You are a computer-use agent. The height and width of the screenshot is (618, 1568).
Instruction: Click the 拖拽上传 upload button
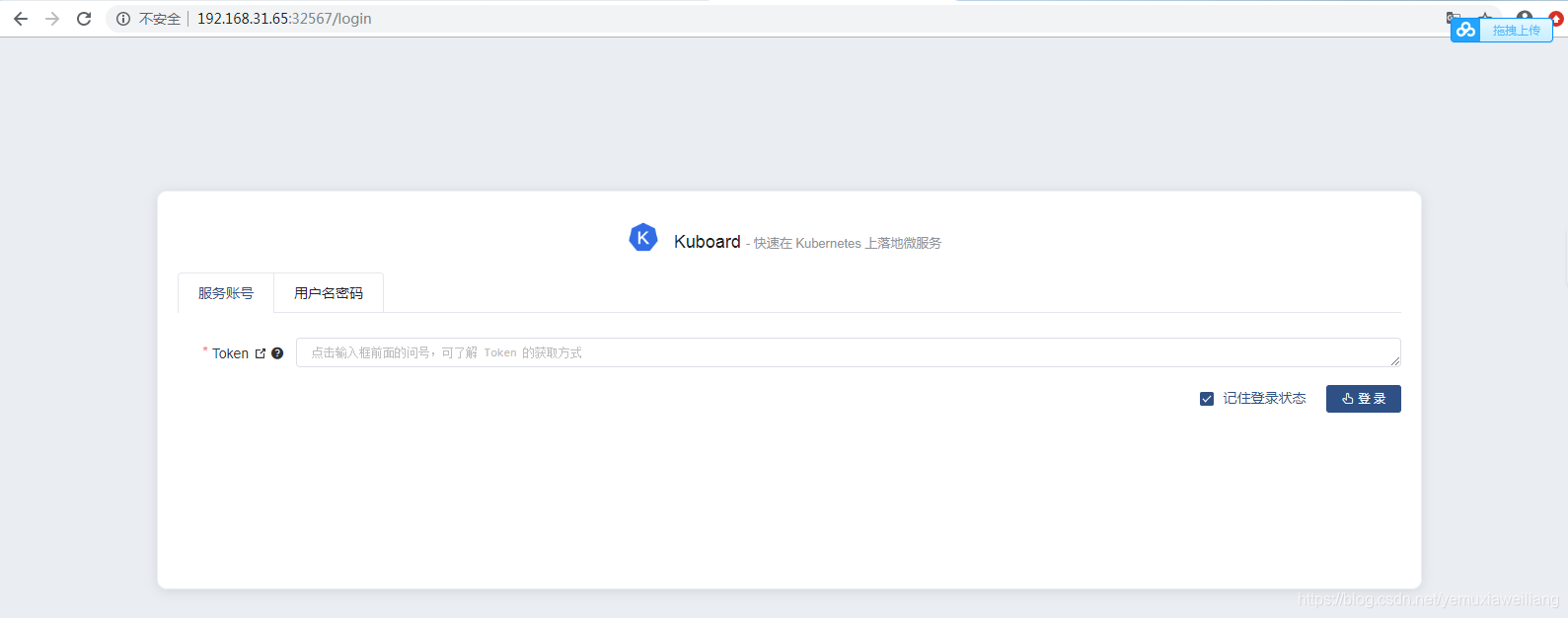point(1517,31)
